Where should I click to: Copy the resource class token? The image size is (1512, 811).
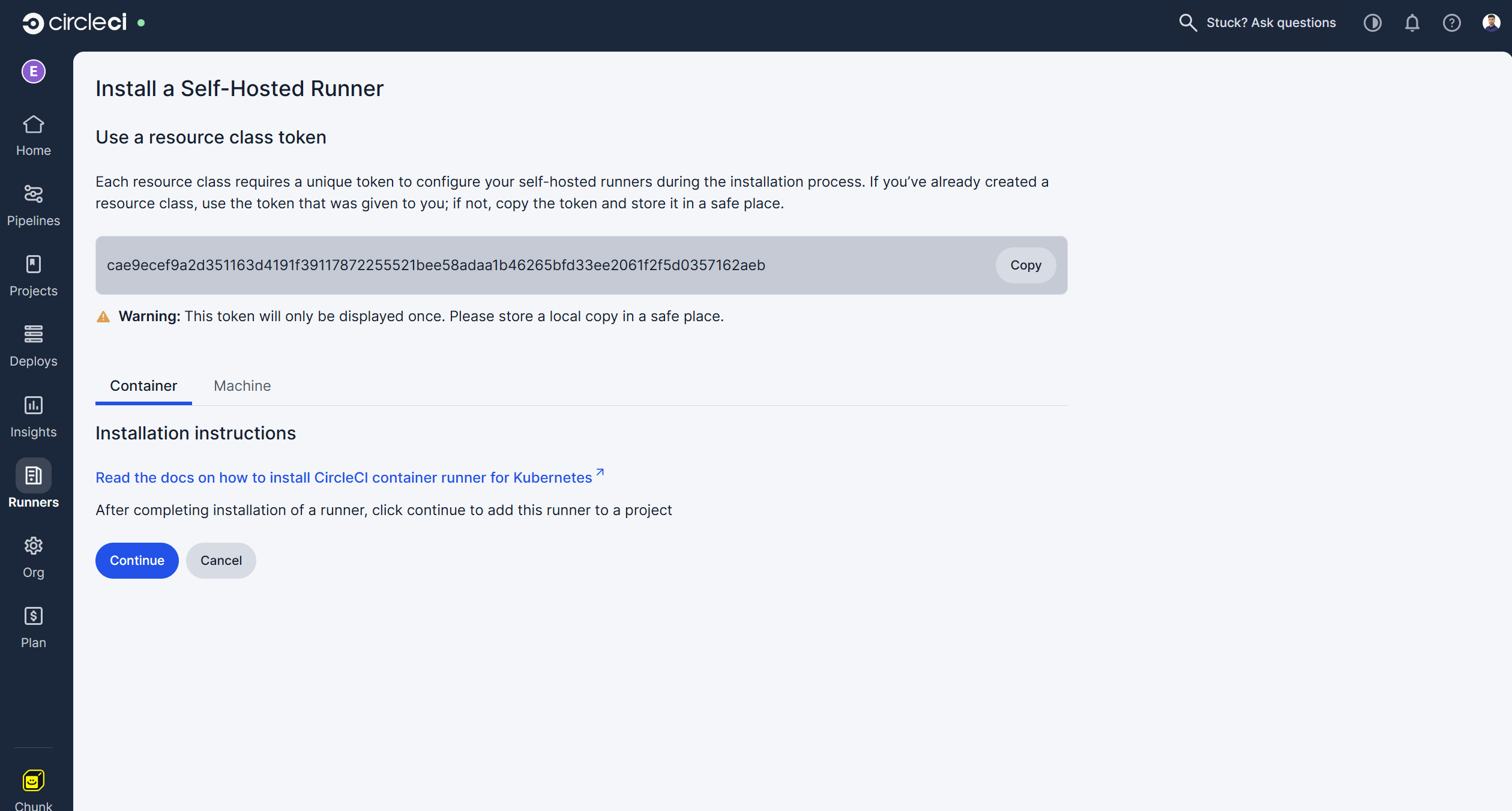coord(1026,265)
